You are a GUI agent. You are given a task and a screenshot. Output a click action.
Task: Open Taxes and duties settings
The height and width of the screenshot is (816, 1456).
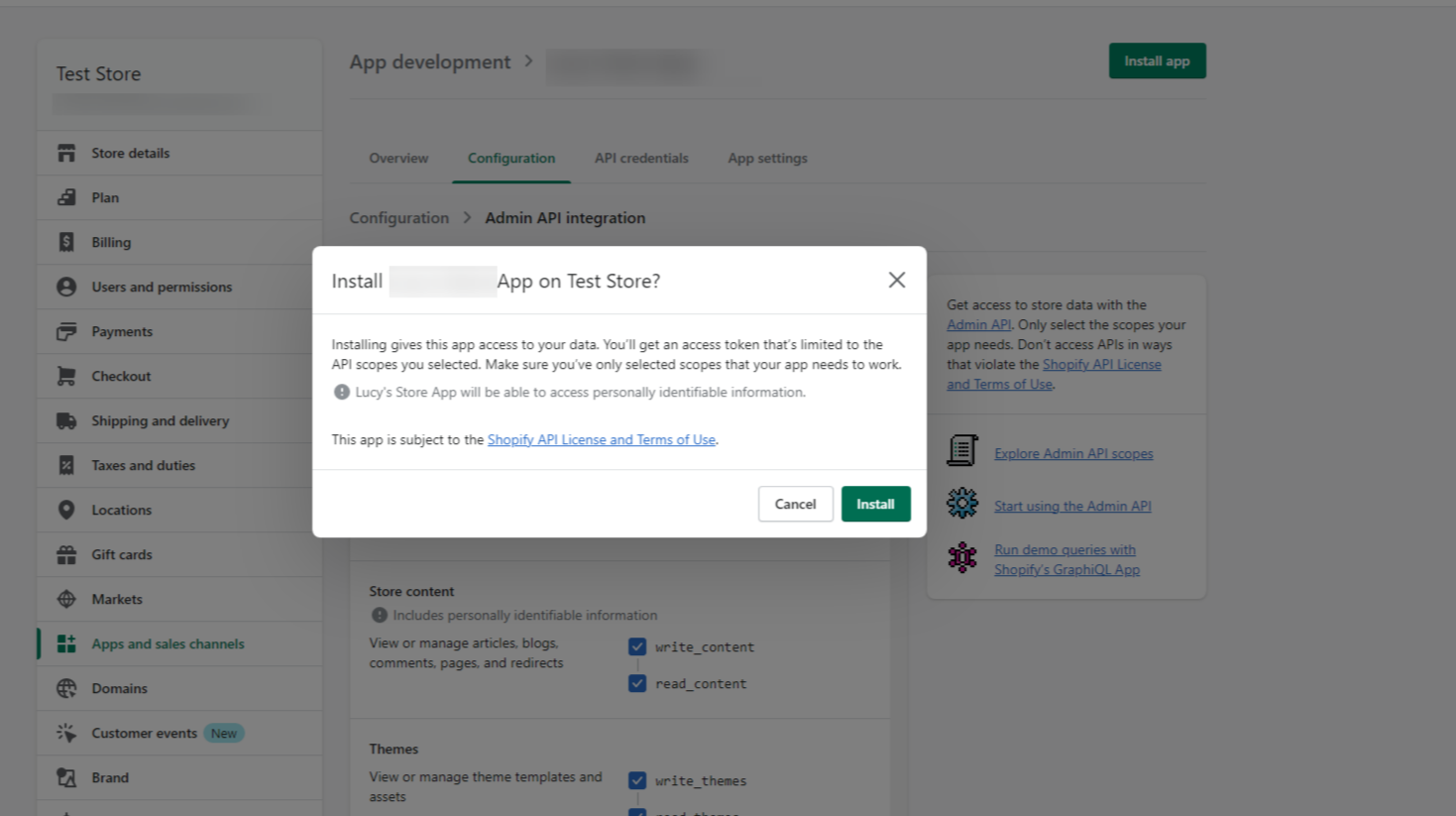179,465
